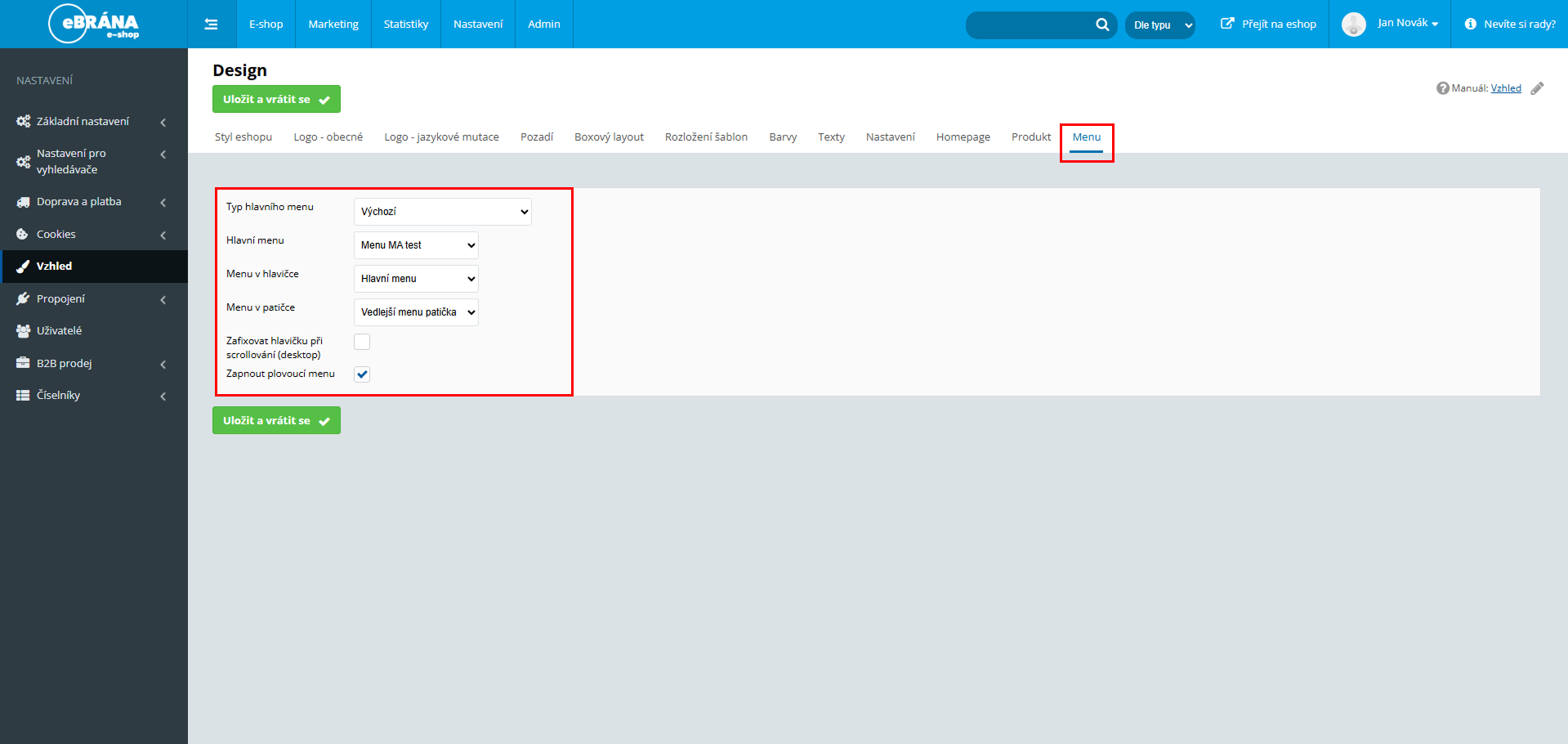The width and height of the screenshot is (1568, 744).
Task: Click the search magnifier icon
Action: pyautogui.click(x=1102, y=25)
